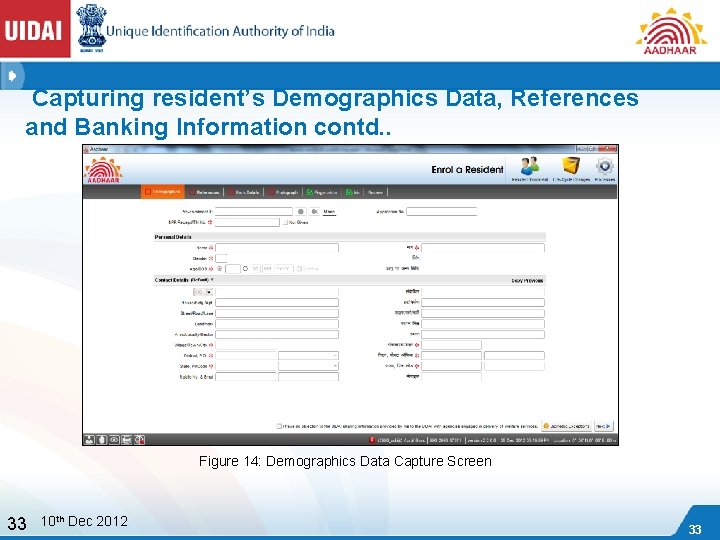
Task: Open the District, P.O. dropdown
Action: 309,355
